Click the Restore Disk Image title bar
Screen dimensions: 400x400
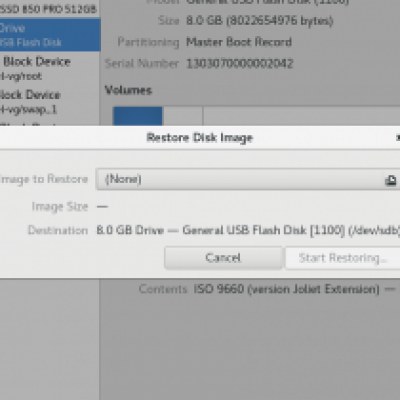pyautogui.click(x=200, y=138)
